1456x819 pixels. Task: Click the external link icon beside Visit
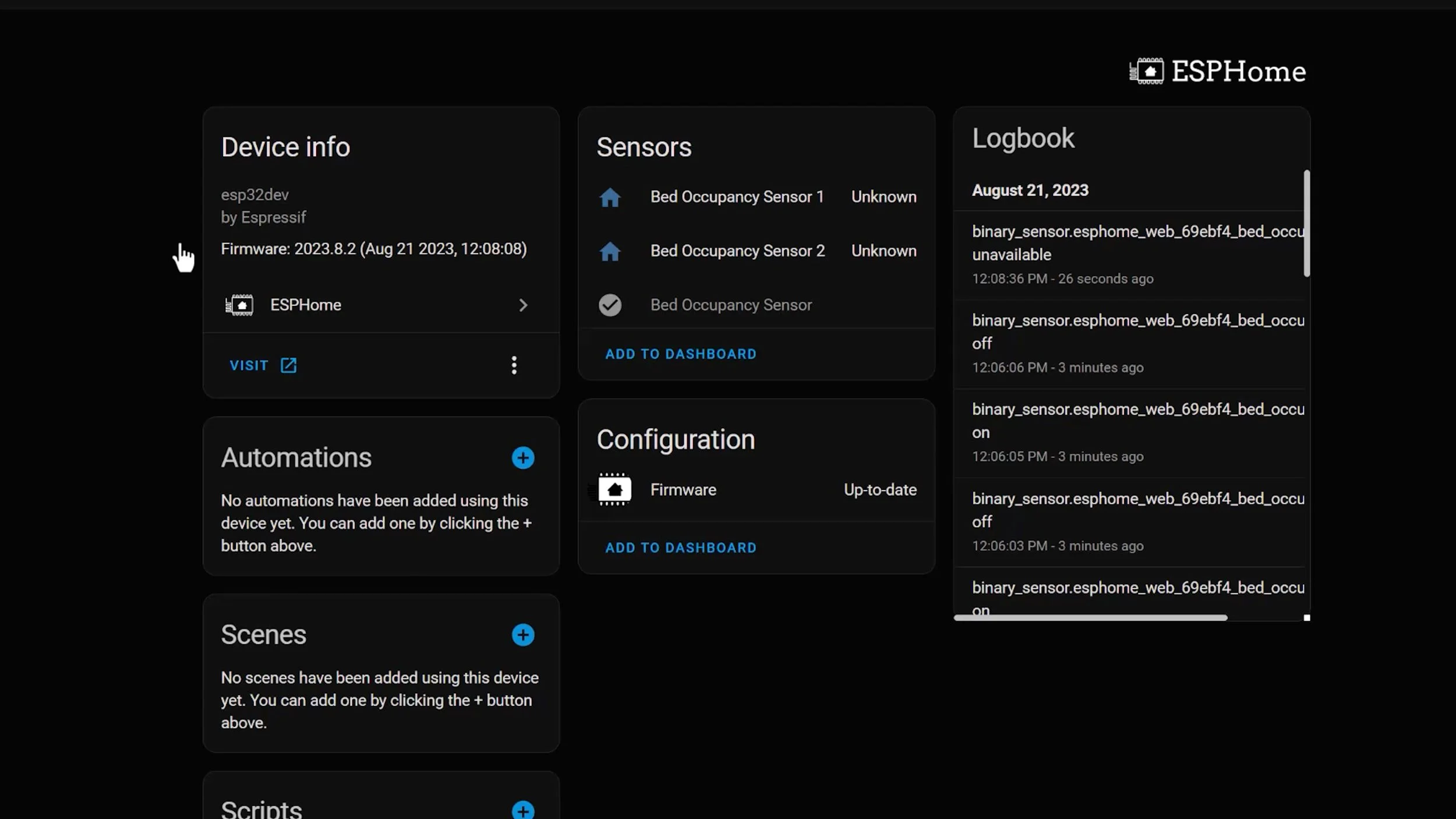[289, 365]
